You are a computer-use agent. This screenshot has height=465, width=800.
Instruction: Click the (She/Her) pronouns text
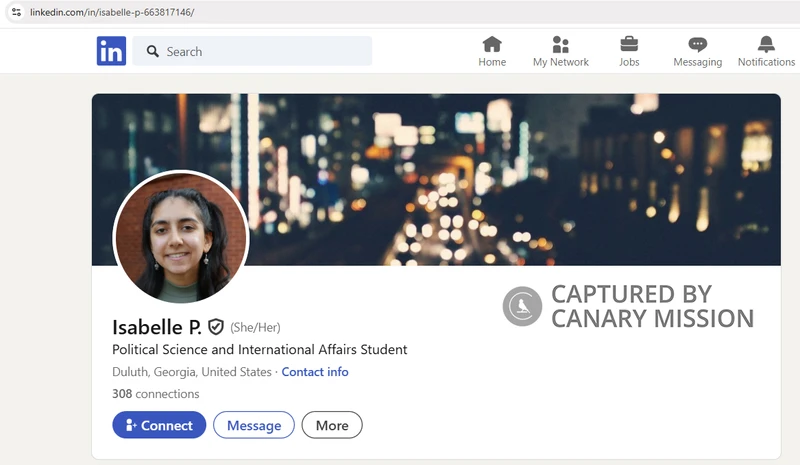click(255, 328)
